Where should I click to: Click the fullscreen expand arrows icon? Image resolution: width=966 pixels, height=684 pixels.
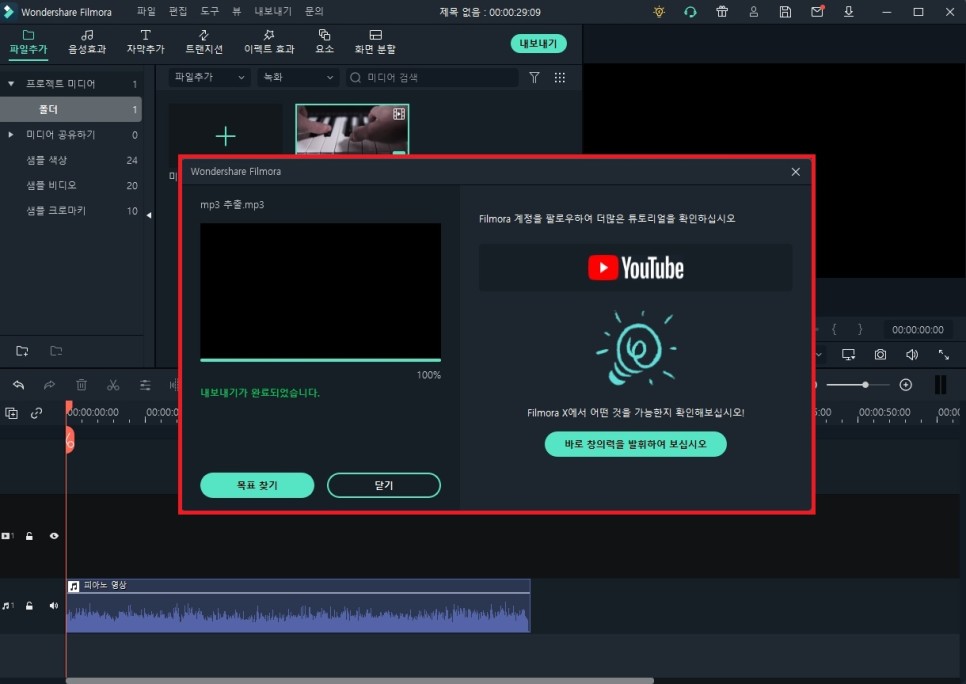[943, 354]
